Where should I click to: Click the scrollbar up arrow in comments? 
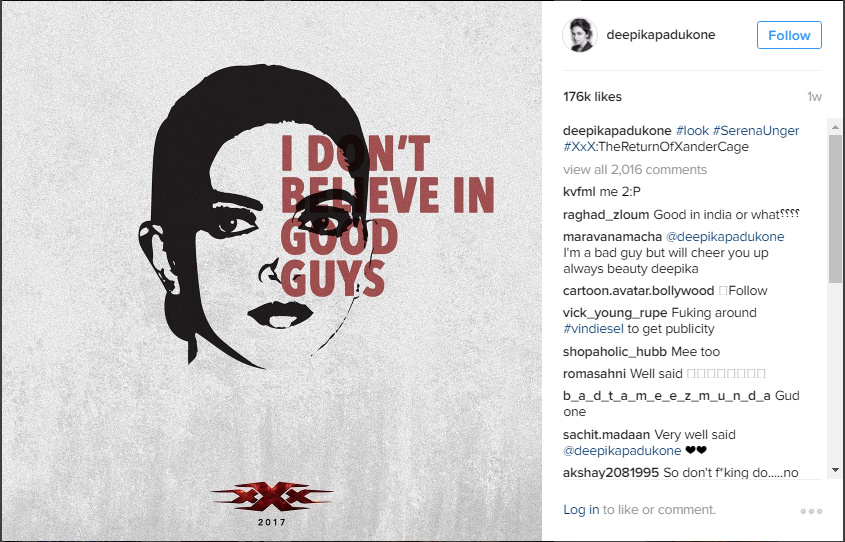tap(835, 128)
